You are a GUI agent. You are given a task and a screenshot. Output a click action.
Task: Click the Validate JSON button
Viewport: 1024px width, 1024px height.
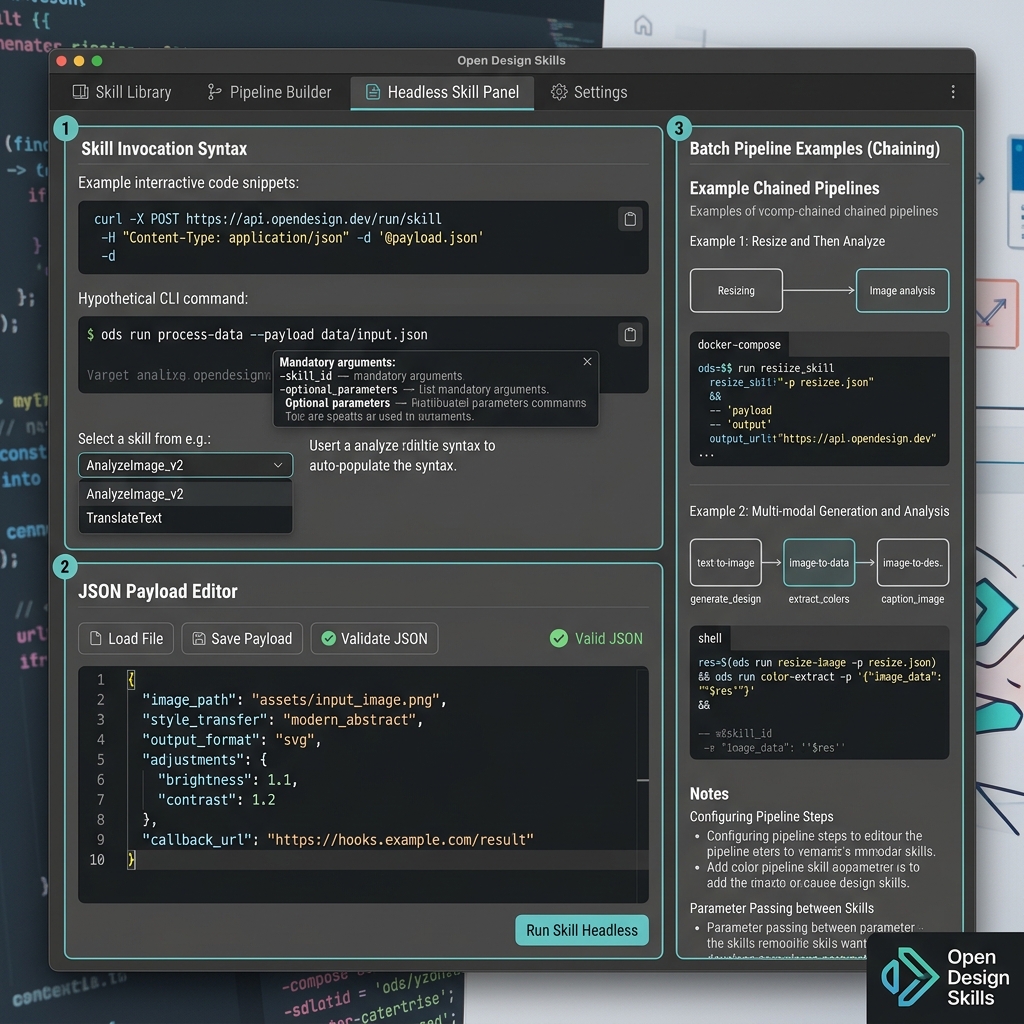[374, 639]
